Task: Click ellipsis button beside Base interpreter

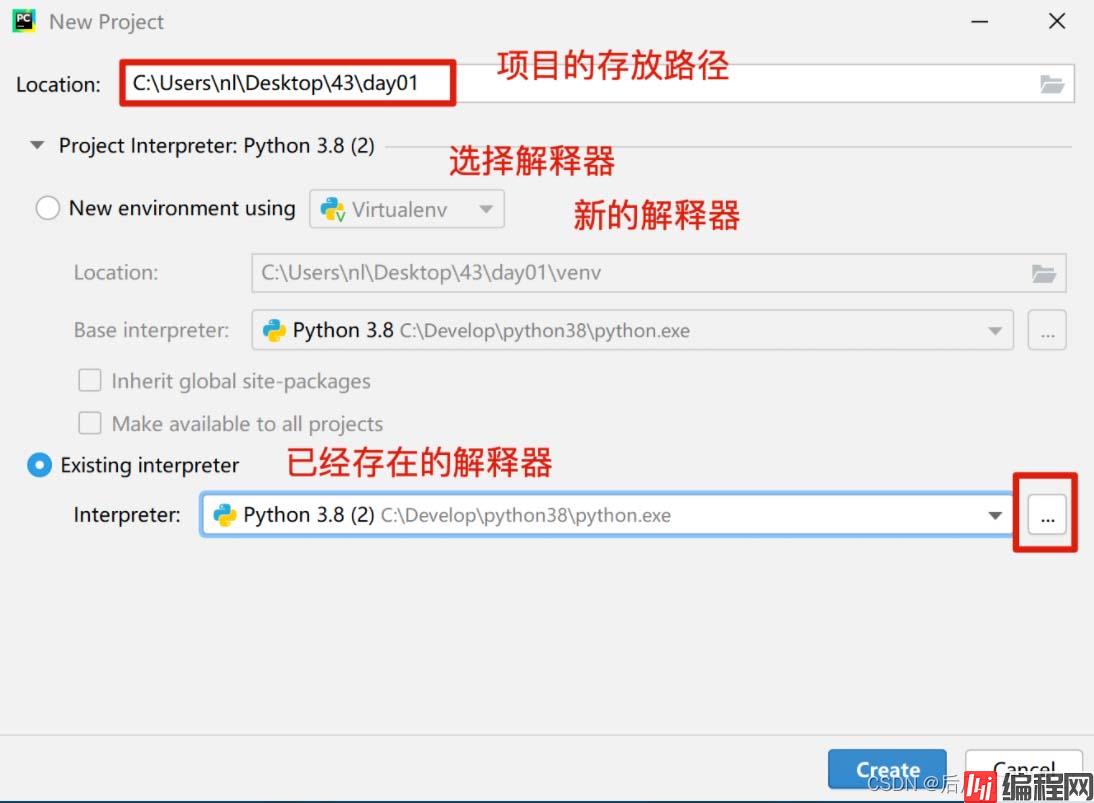Action: point(1047,331)
